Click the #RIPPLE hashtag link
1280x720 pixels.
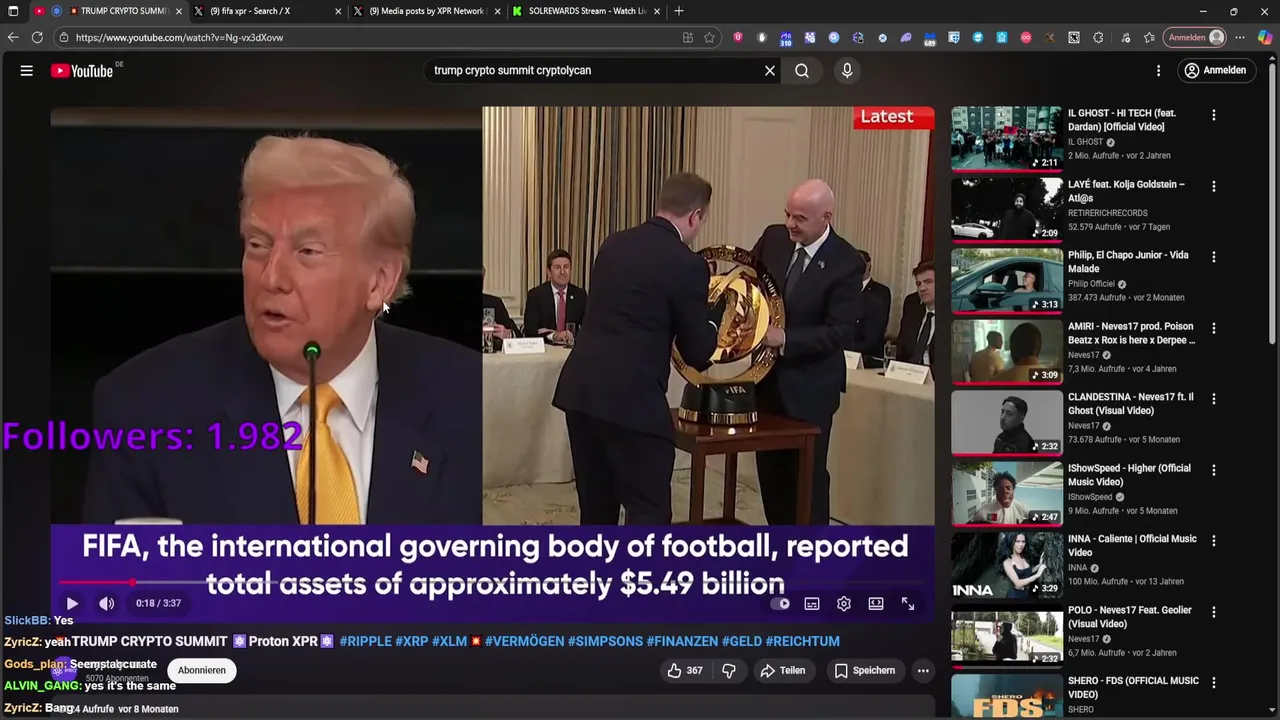pyautogui.click(x=365, y=641)
